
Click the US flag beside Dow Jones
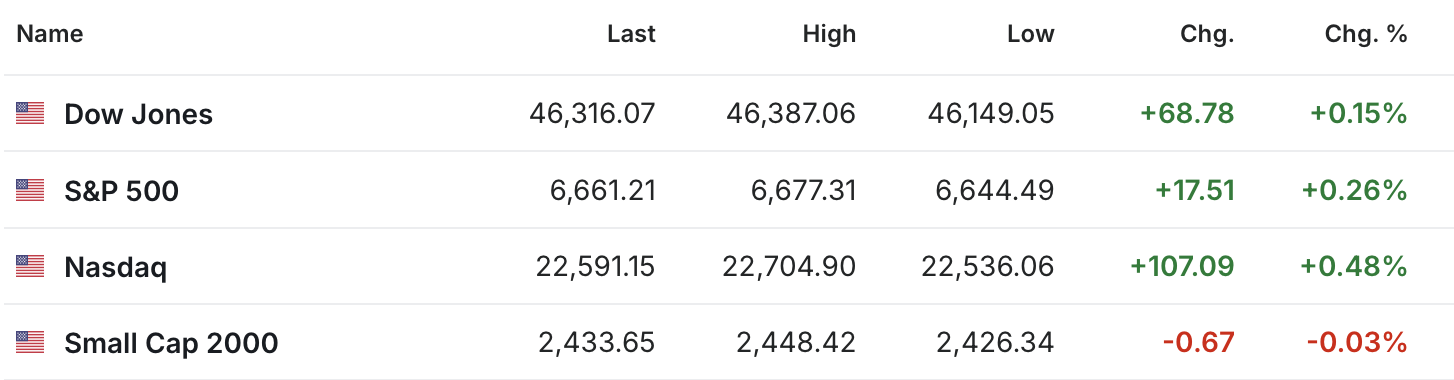[x=30, y=114]
